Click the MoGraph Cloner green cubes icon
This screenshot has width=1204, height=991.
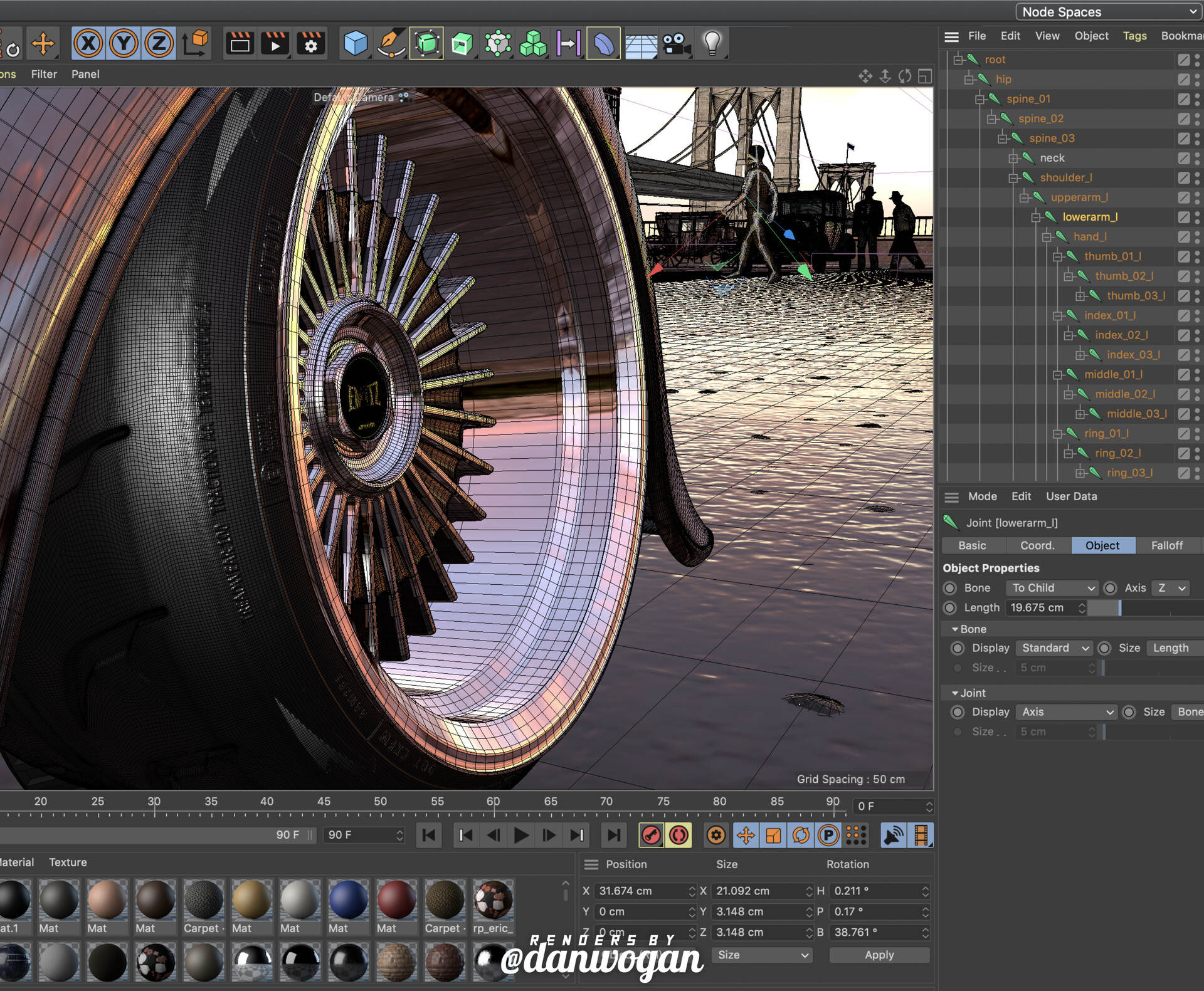[533, 44]
